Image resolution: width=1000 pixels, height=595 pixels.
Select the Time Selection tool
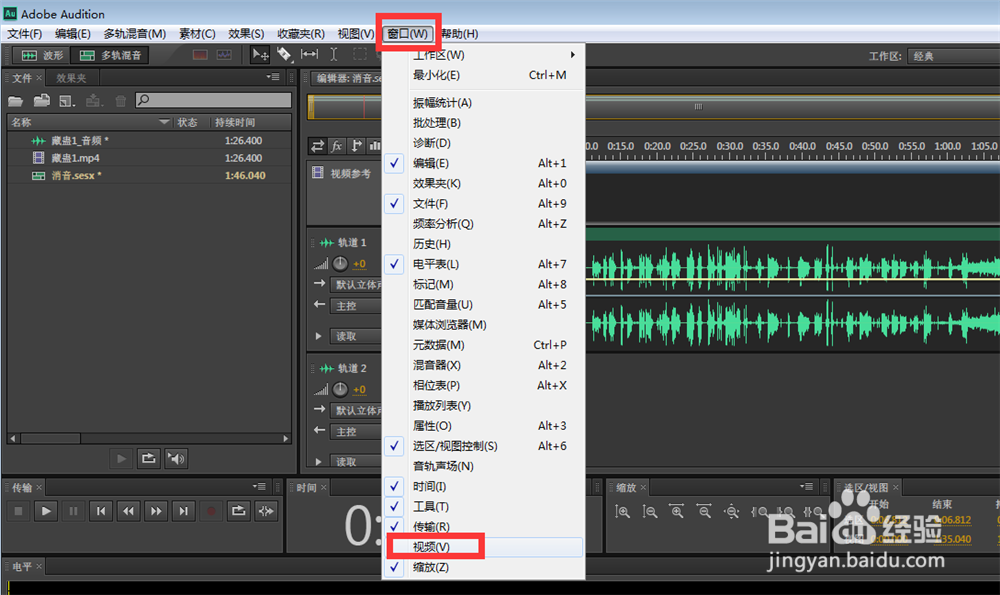tap(334, 55)
